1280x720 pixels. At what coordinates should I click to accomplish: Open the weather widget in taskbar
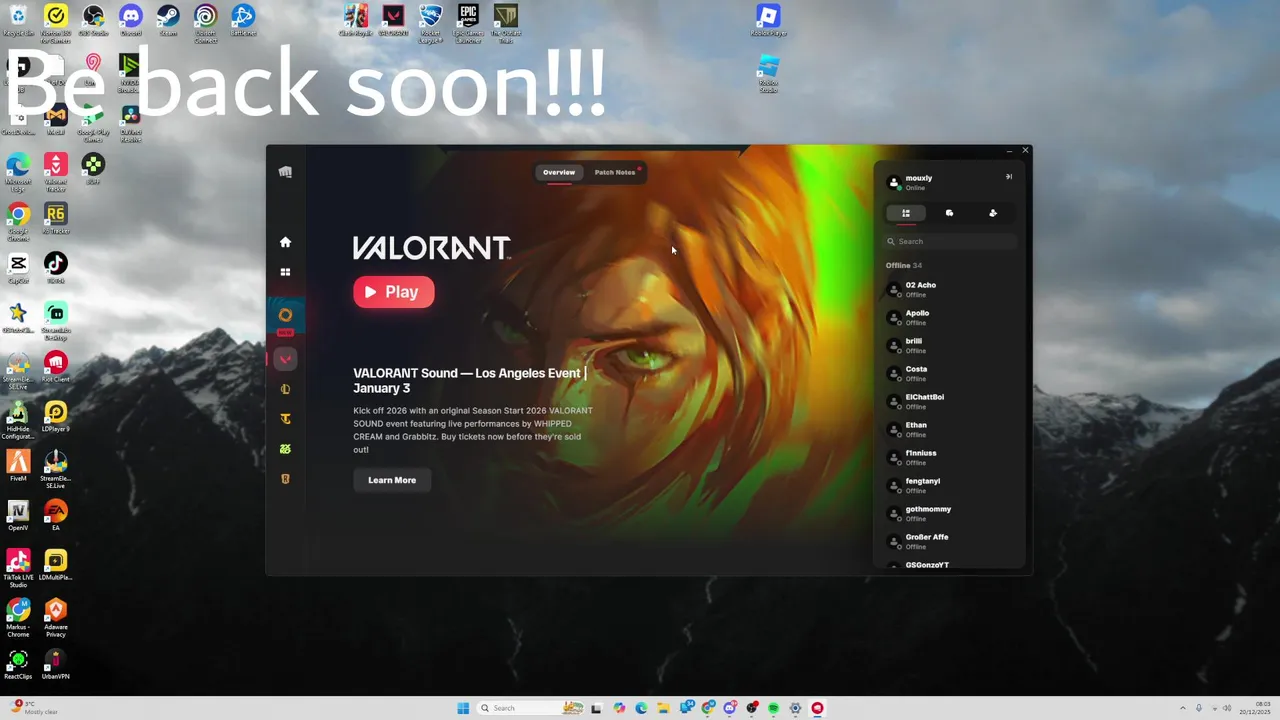[35, 708]
